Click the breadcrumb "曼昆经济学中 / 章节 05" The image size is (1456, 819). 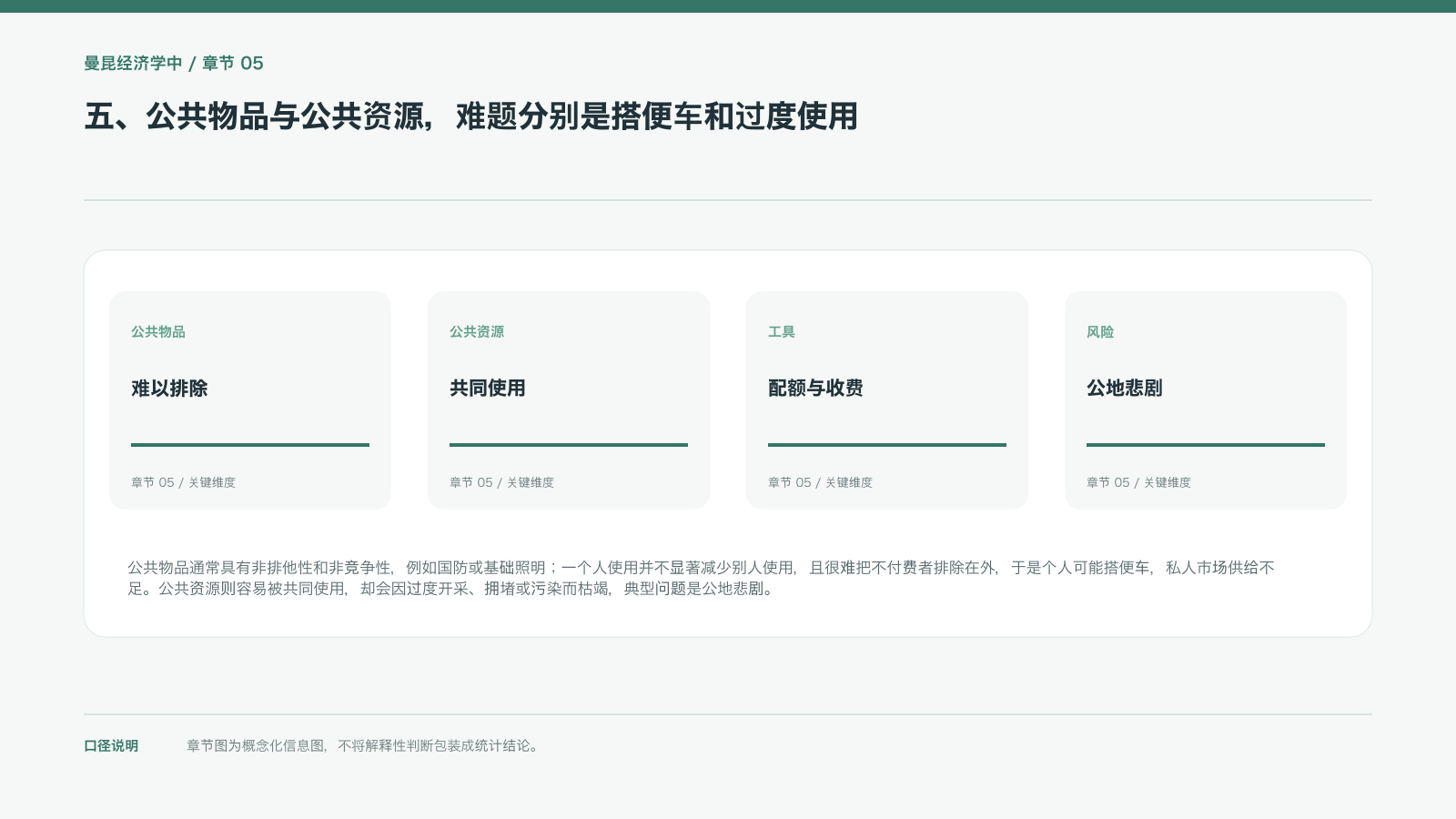tap(174, 64)
